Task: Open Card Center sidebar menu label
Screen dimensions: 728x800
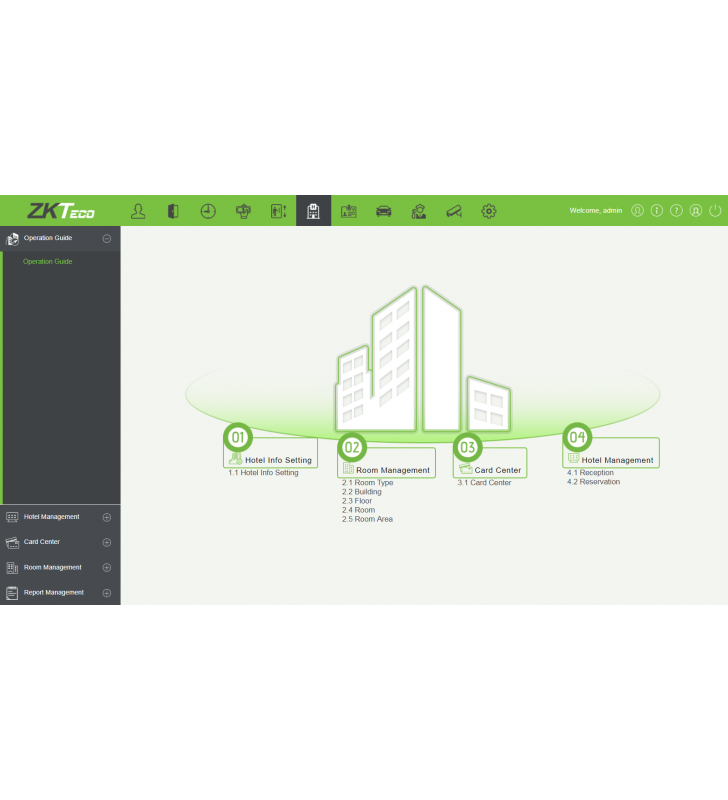Action: tap(42, 542)
